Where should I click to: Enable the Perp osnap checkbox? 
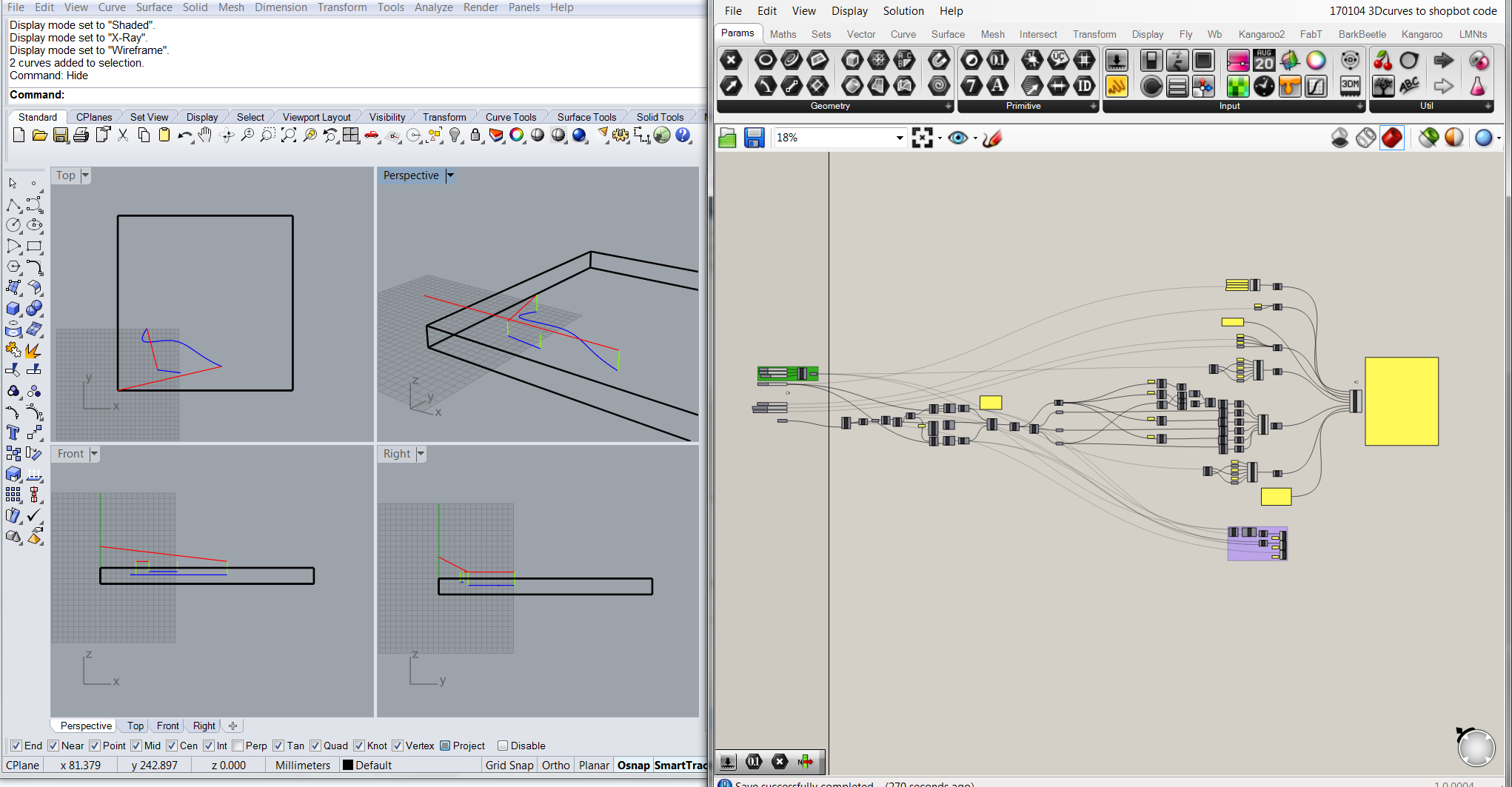click(x=238, y=746)
